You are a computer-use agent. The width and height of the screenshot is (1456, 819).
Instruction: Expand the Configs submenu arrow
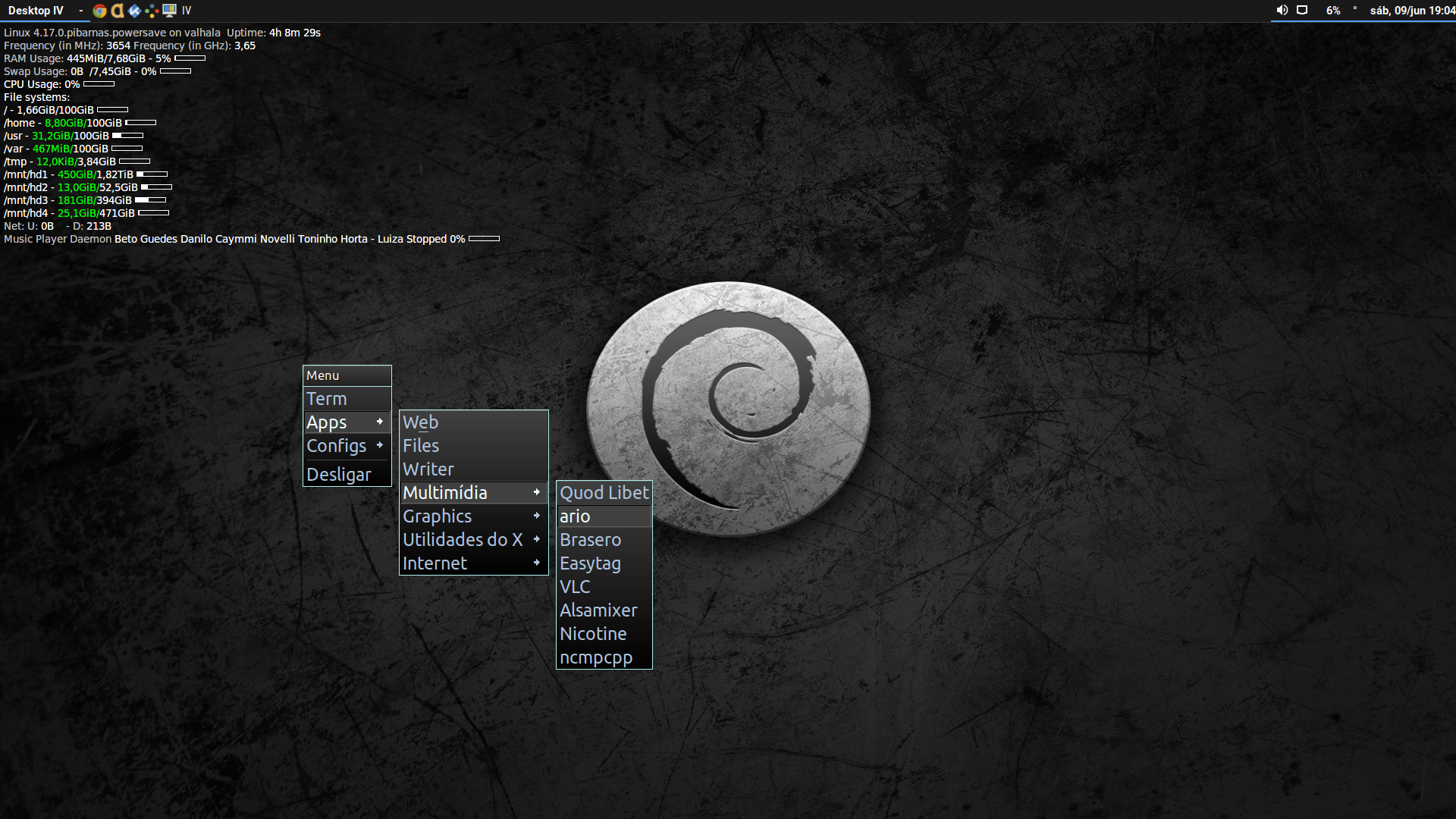380,445
